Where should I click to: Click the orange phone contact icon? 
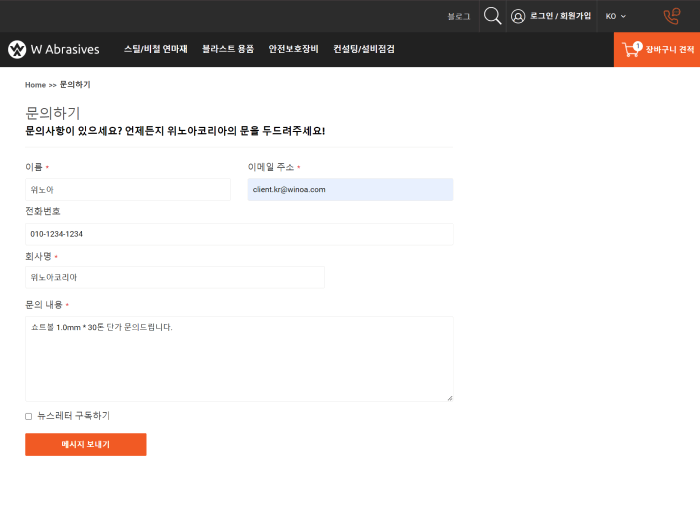coord(671,16)
